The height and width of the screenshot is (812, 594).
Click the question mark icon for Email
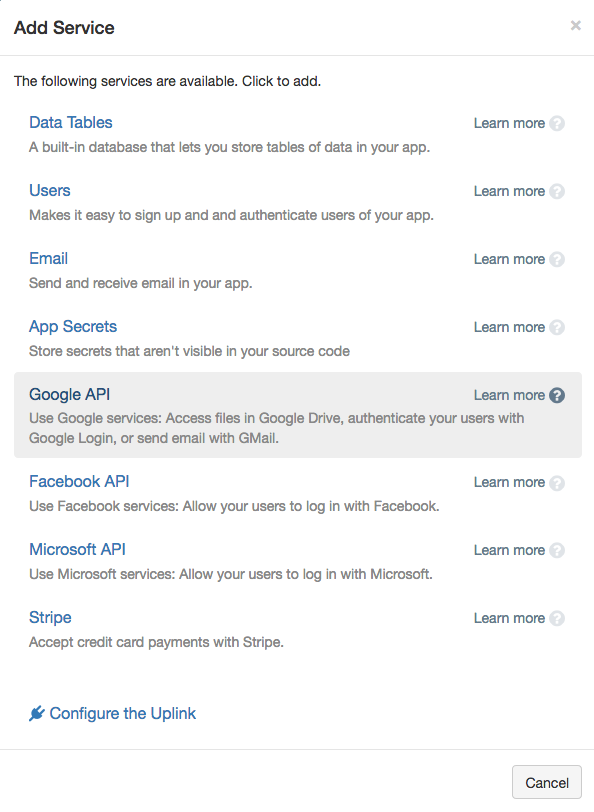tap(559, 259)
